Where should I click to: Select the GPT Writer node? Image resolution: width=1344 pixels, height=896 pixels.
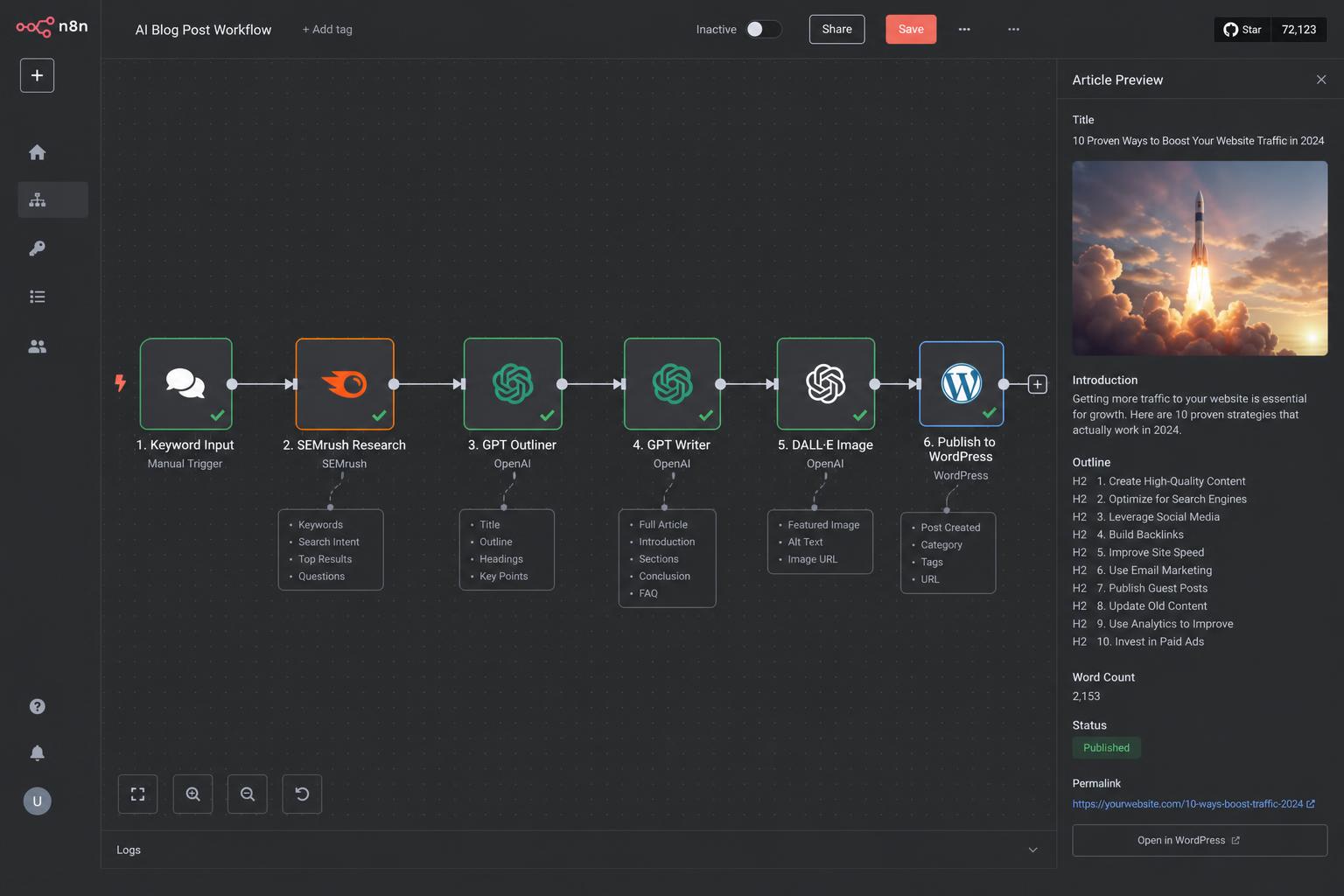click(672, 383)
